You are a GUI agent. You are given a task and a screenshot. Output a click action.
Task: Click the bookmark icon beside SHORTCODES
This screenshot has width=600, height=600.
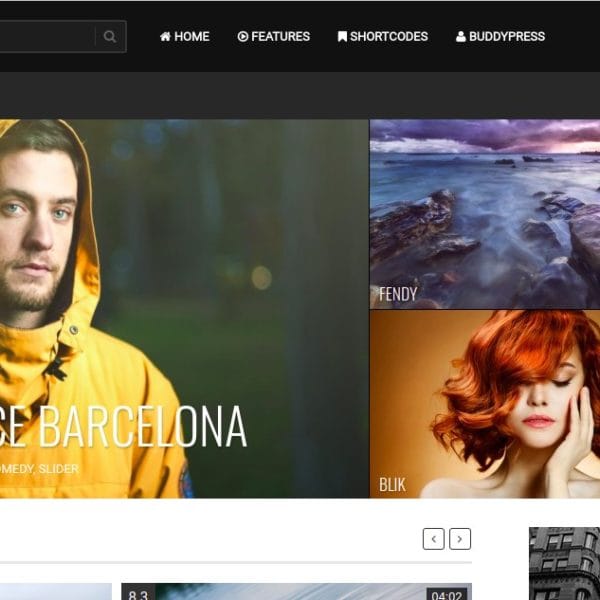pos(342,37)
